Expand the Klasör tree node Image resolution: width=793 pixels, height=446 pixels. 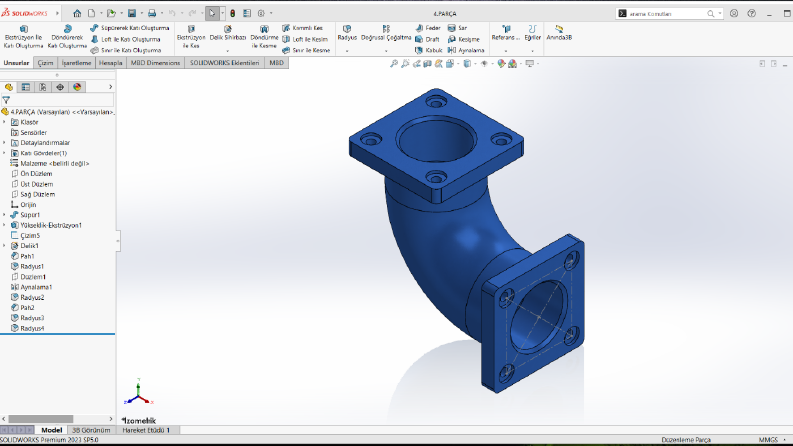pos(5,122)
